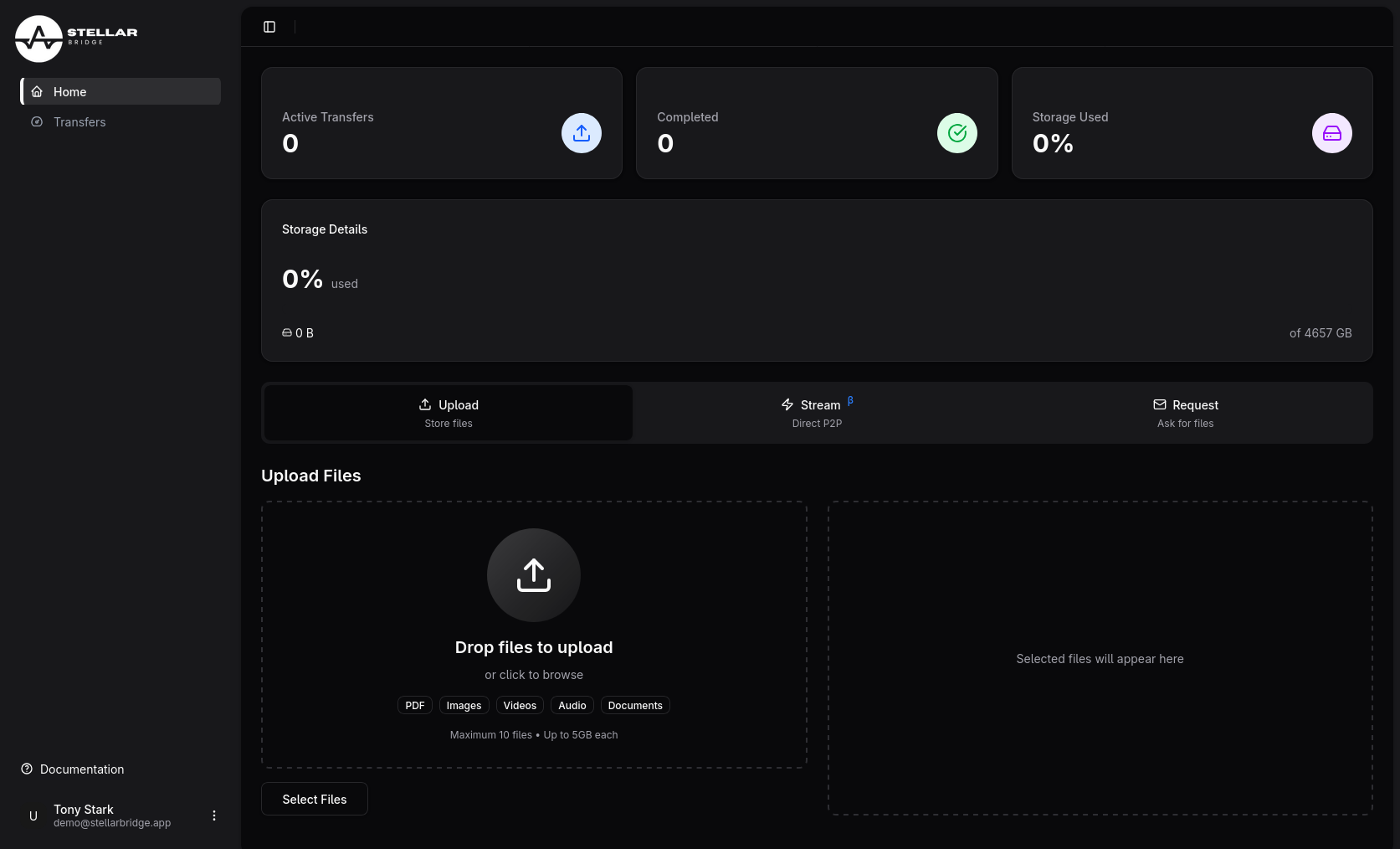This screenshot has width=1400, height=849.
Task: Toggle the Audio file type filter
Action: point(572,705)
